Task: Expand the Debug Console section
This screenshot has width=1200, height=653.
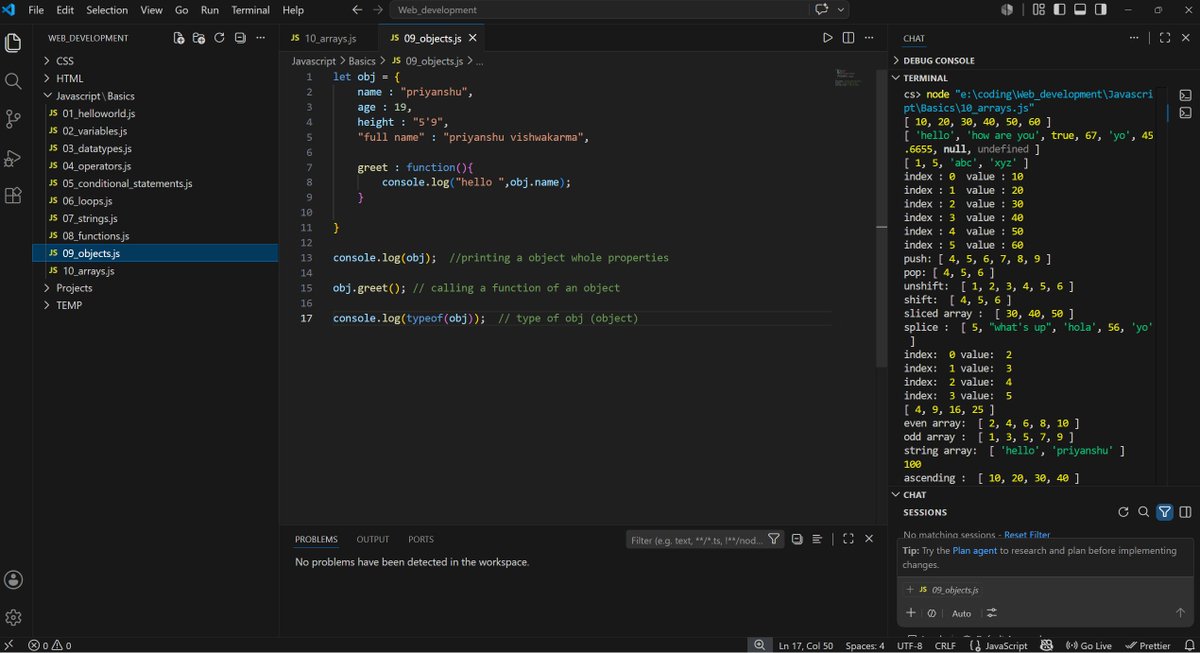Action: click(x=938, y=61)
